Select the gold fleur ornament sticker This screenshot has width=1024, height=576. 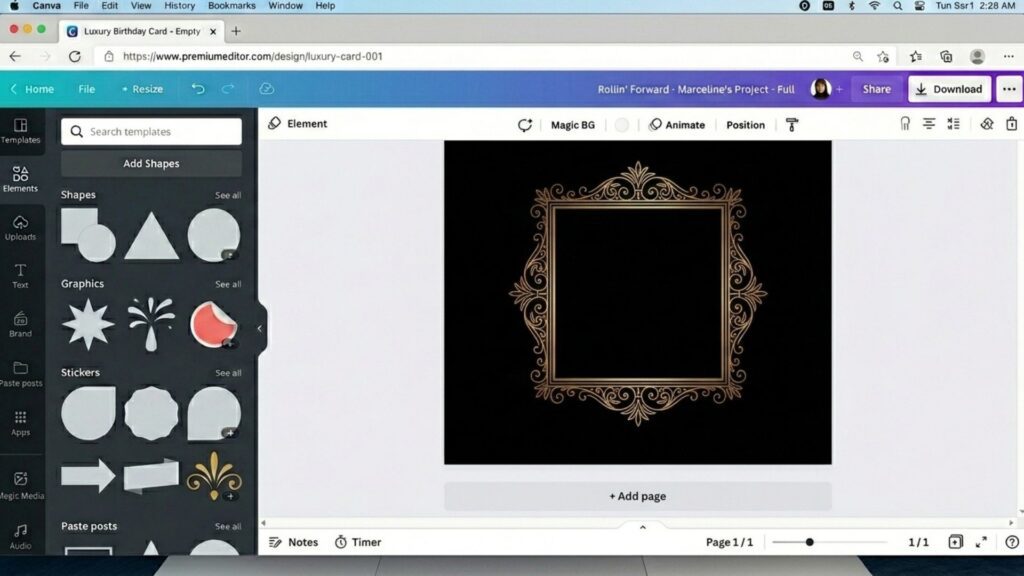(214, 475)
